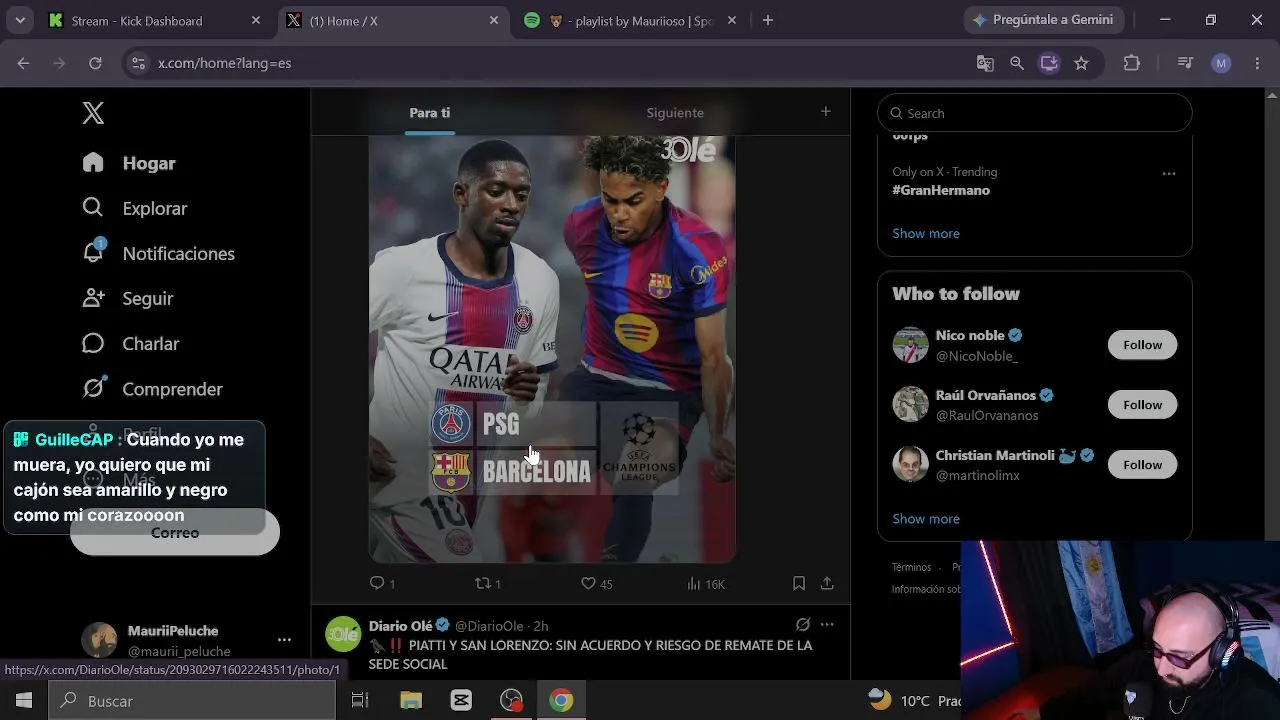Open the #GranHermano trending topic

pyautogui.click(x=941, y=190)
